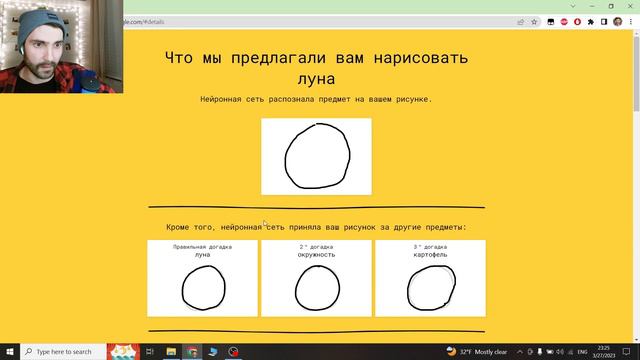This screenshot has width=640, height=360.
Task: Open the third guess картофель card
Action: (430, 278)
